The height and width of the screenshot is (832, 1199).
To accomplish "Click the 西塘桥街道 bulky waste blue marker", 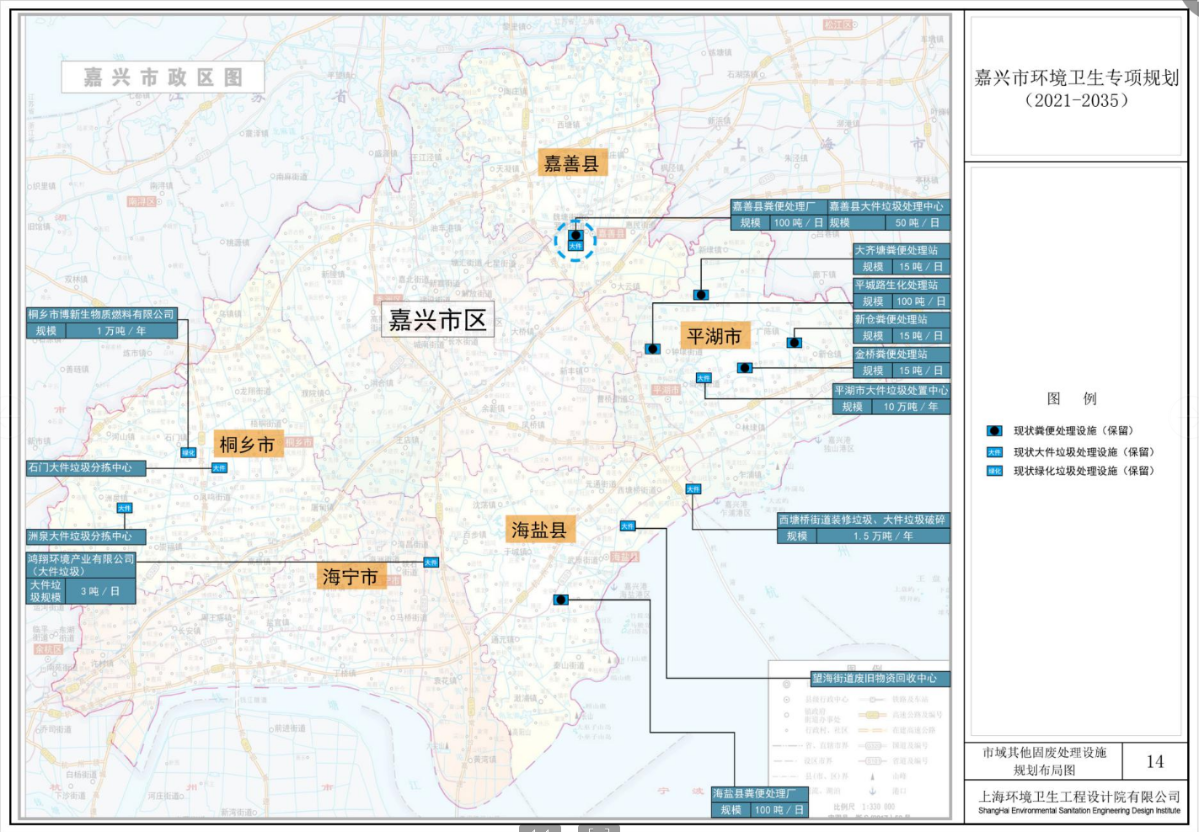I will coord(693,489).
